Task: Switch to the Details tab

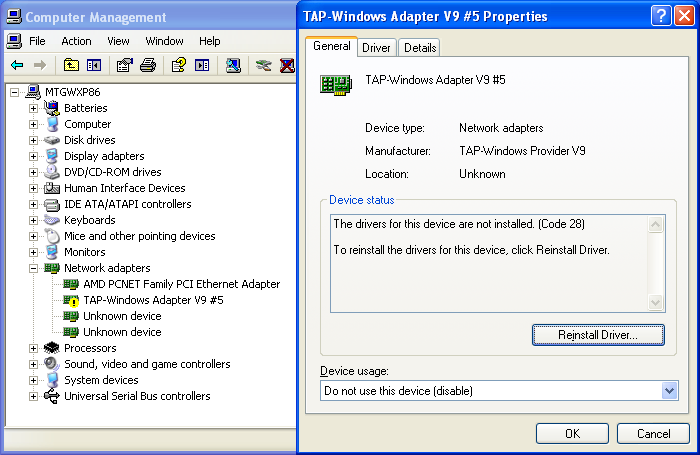Action: tap(420, 48)
